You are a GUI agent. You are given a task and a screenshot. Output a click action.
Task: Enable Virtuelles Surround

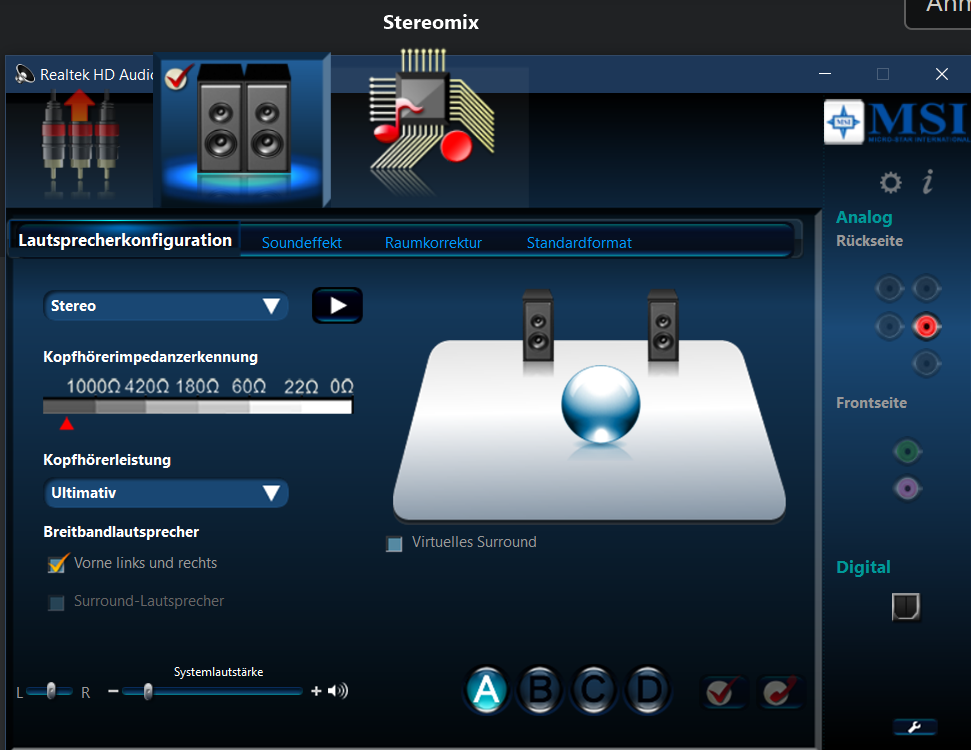click(394, 543)
